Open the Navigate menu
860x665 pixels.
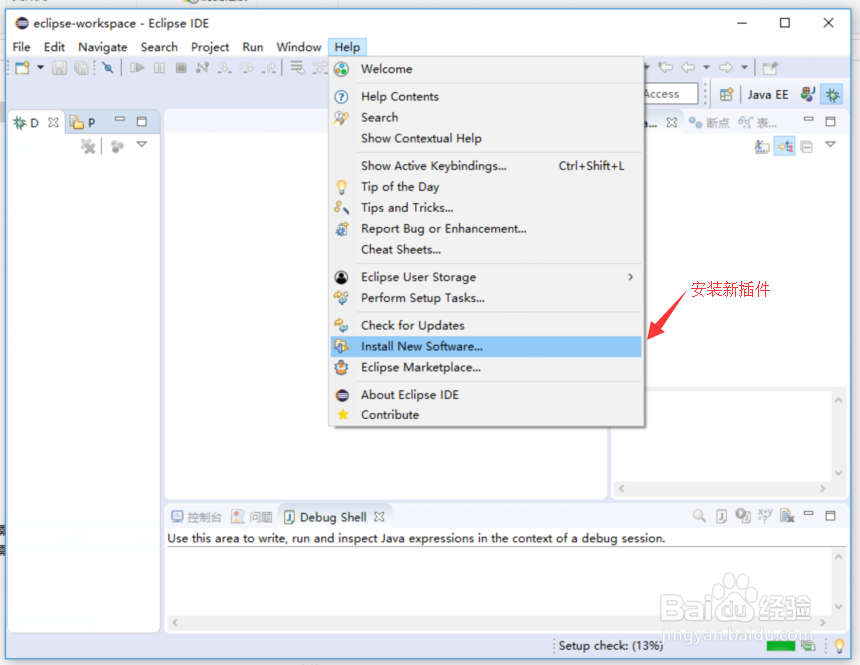[103, 47]
